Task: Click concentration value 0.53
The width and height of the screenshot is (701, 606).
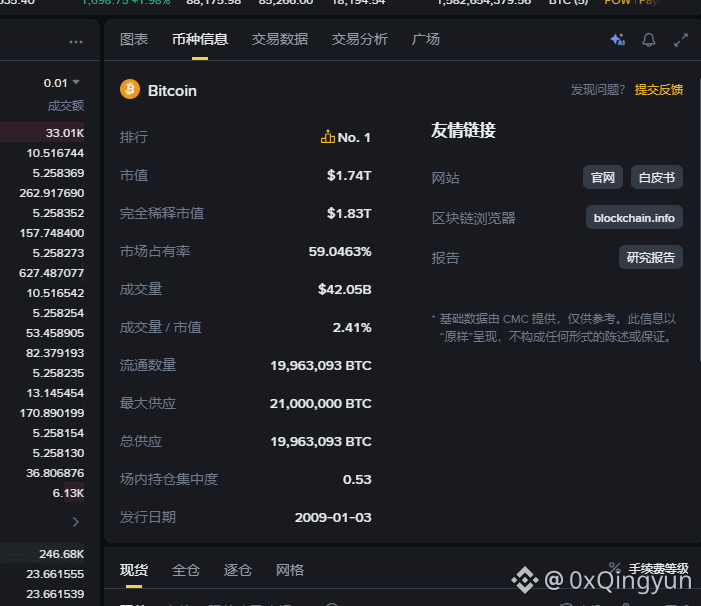Action: (x=357, y=480)
